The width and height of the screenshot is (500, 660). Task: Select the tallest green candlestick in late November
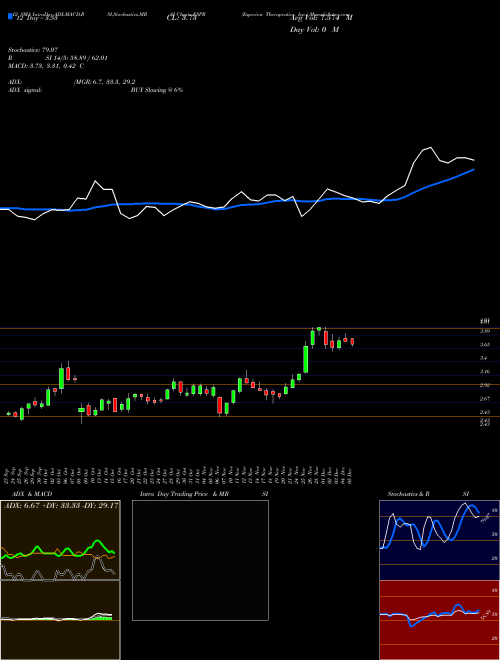pyautogui.click(x=306, y=359)
